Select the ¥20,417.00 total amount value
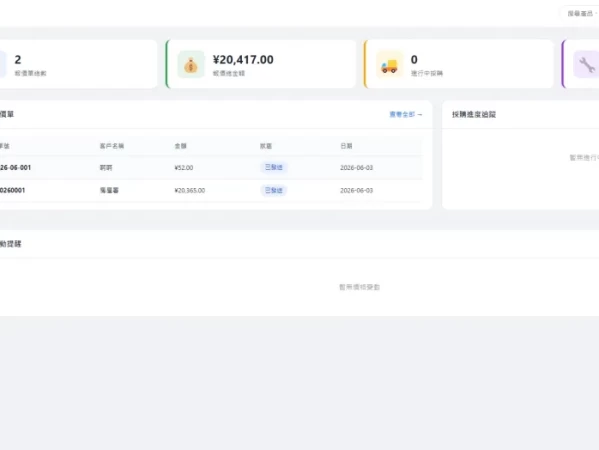599x450 pixels. pyautogui.click(x=243, y=60)
